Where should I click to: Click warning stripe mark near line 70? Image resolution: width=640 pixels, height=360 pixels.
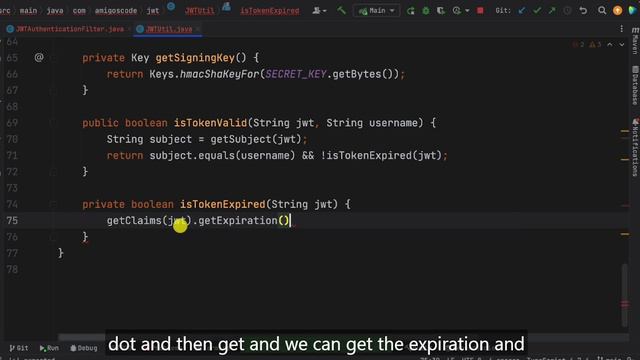(x=625, y=131)
